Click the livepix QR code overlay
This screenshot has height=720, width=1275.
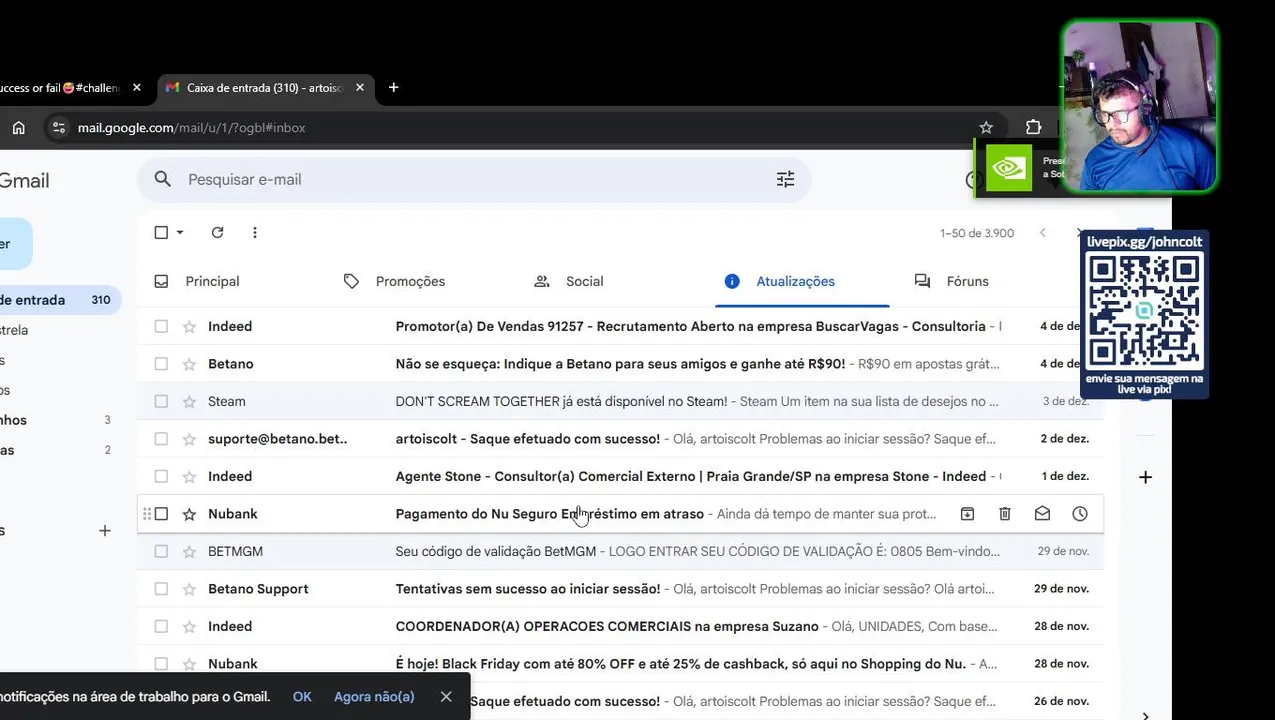pos(1145,312)
